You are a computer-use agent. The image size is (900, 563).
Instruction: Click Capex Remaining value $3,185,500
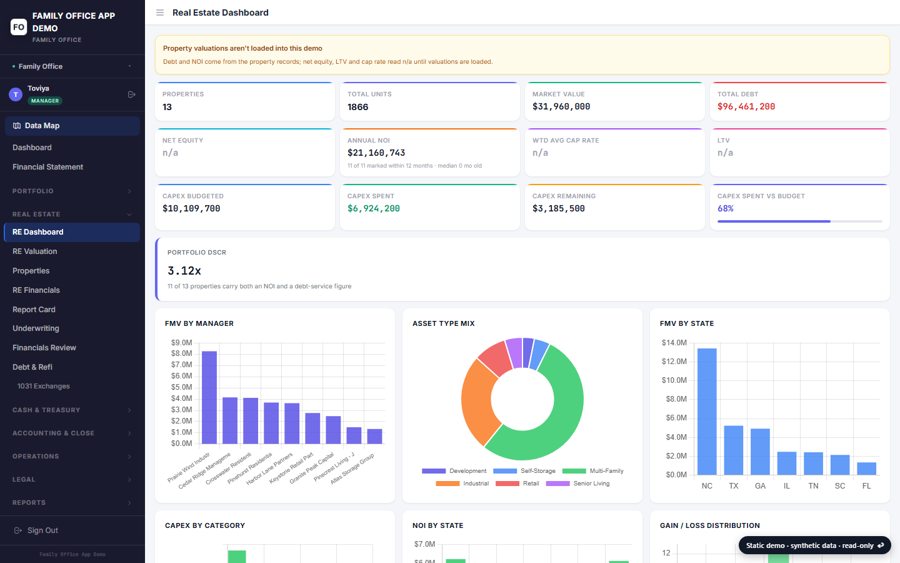(x=558, y=209)
